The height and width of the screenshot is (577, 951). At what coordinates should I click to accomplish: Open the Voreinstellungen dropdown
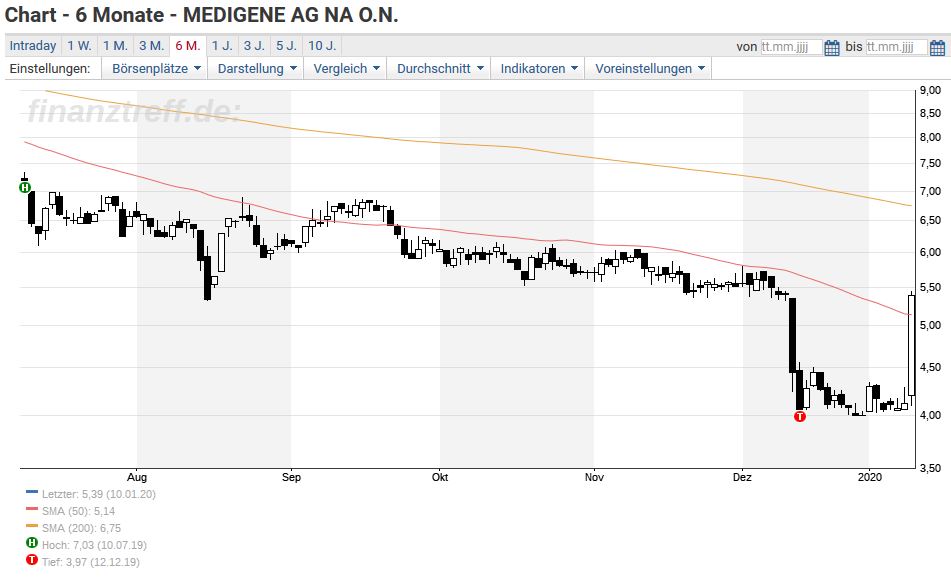point(649,69)
